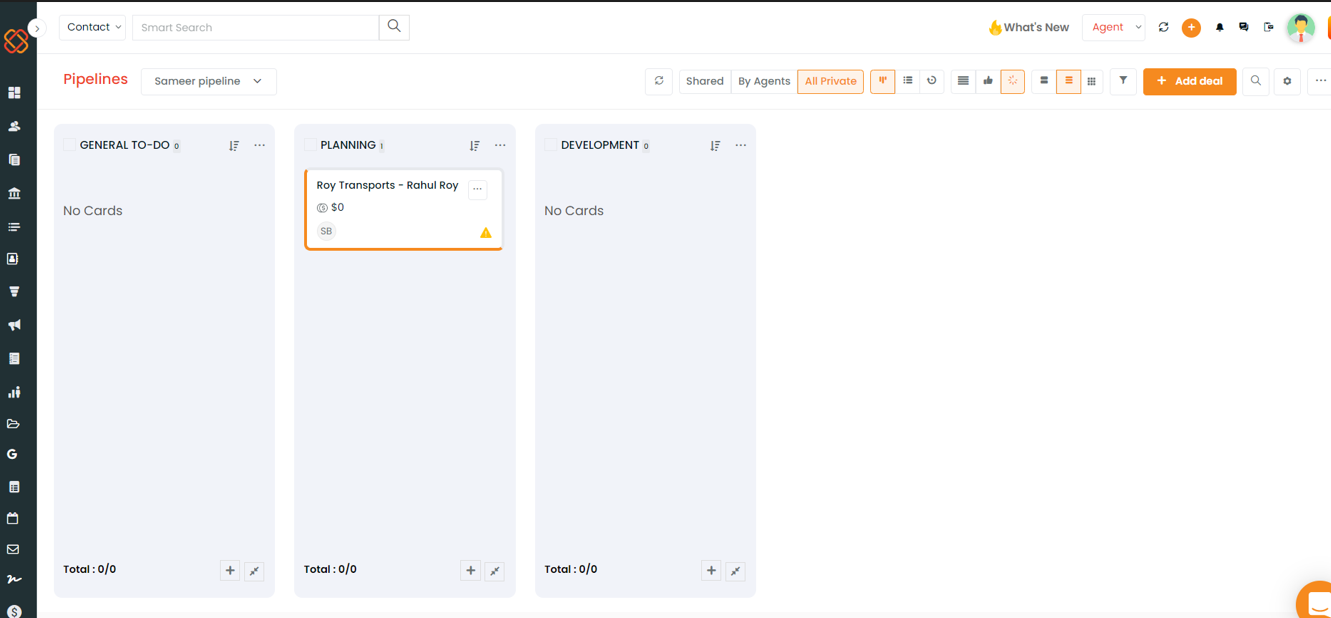Open the address book icon in sidebar
The width and height of the screenshot is (1331, 618).
[x=14, y=259]
